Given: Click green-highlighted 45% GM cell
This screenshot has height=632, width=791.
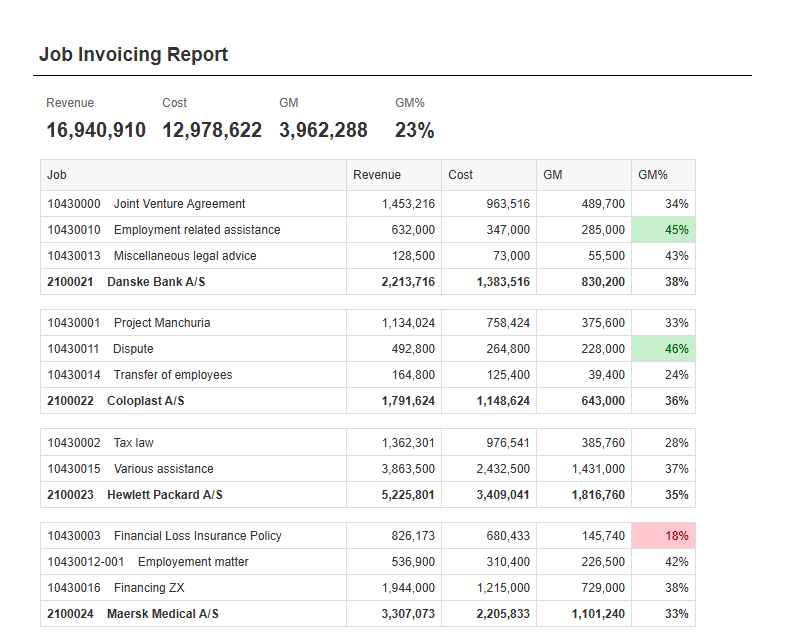Looking at the screenshot, I should click(x=663, y=230).
